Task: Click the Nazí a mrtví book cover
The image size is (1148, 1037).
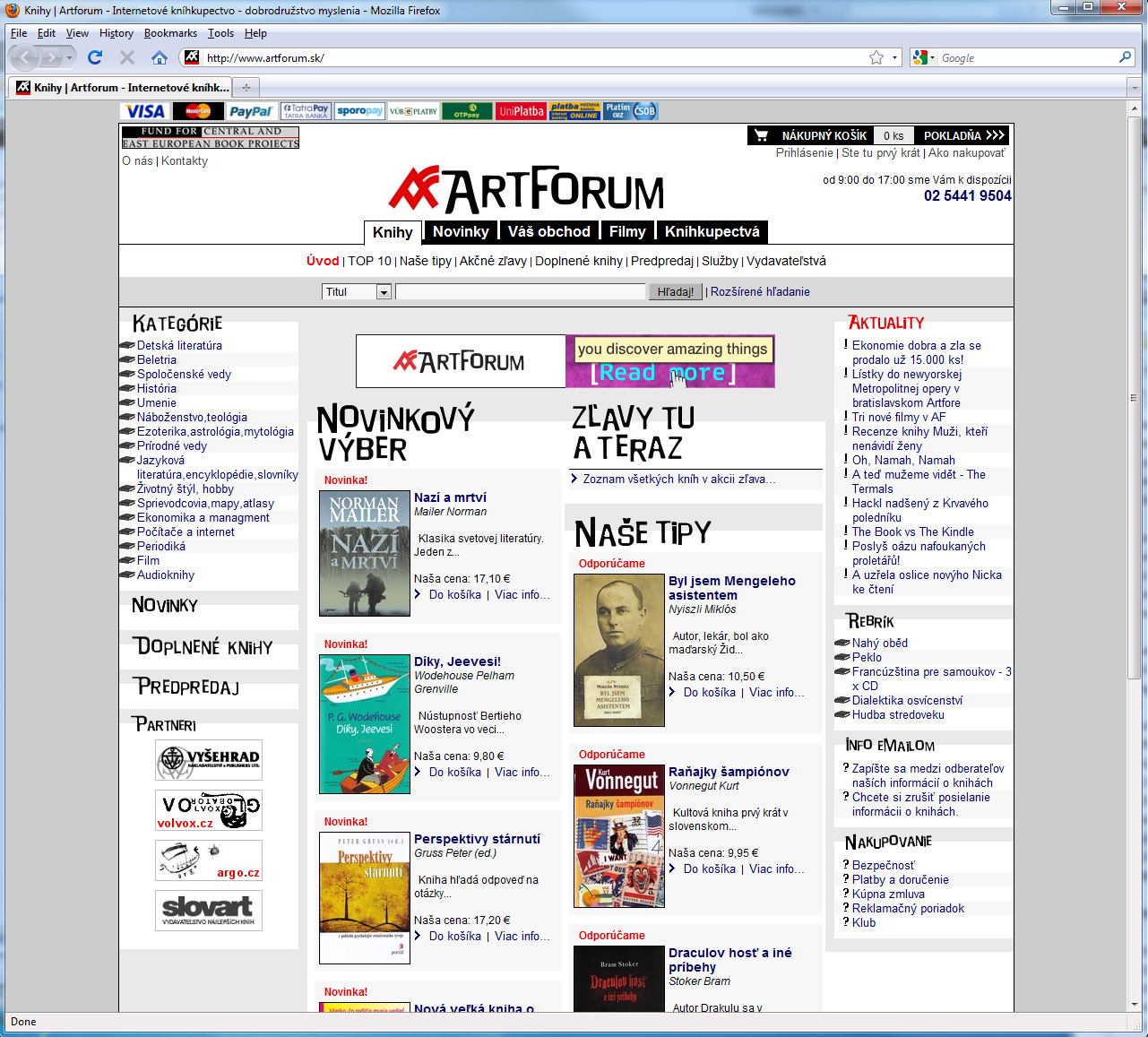Action: coord(365,553)
